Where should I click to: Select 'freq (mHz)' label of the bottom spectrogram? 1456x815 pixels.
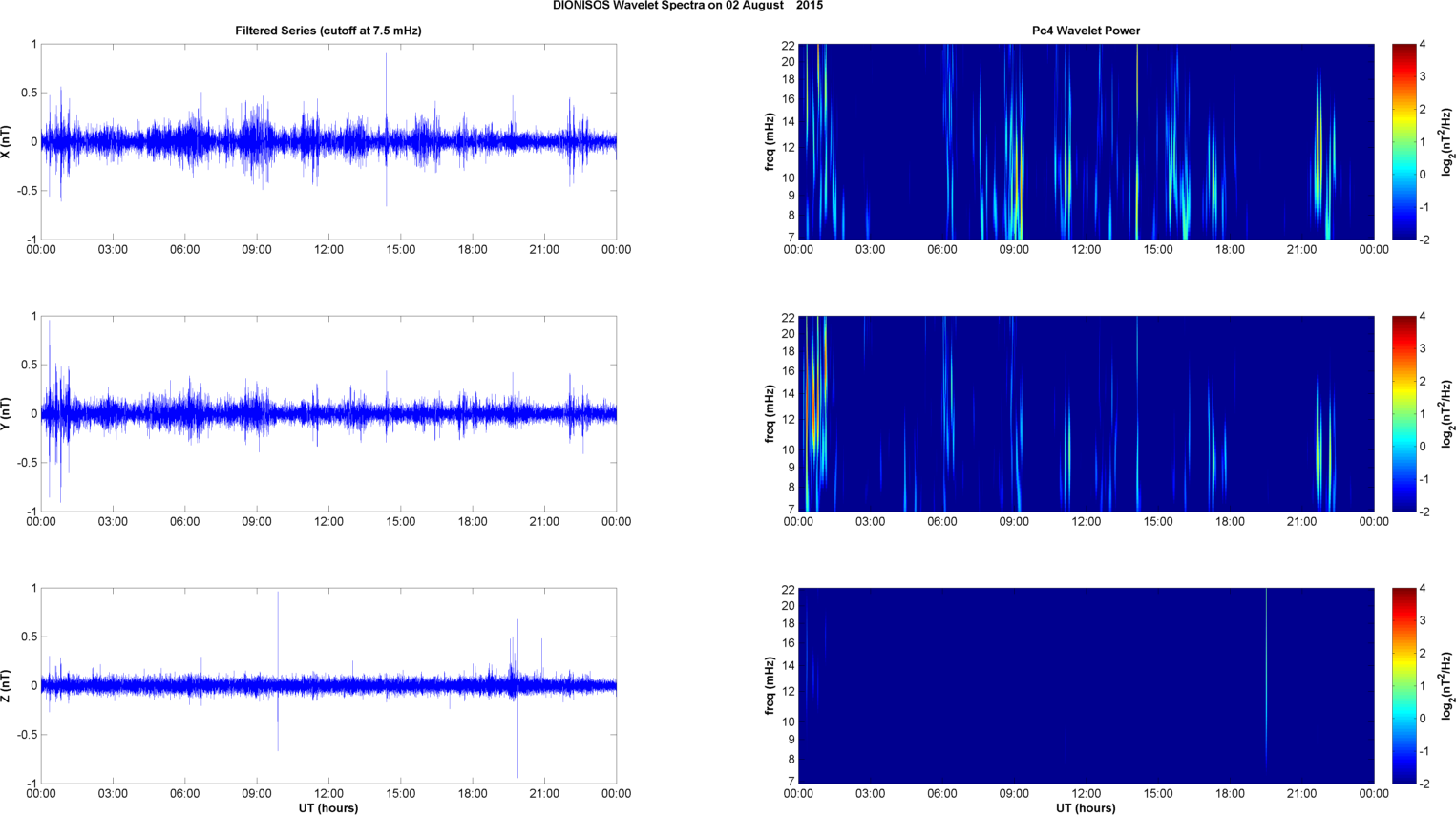[770, 686]
